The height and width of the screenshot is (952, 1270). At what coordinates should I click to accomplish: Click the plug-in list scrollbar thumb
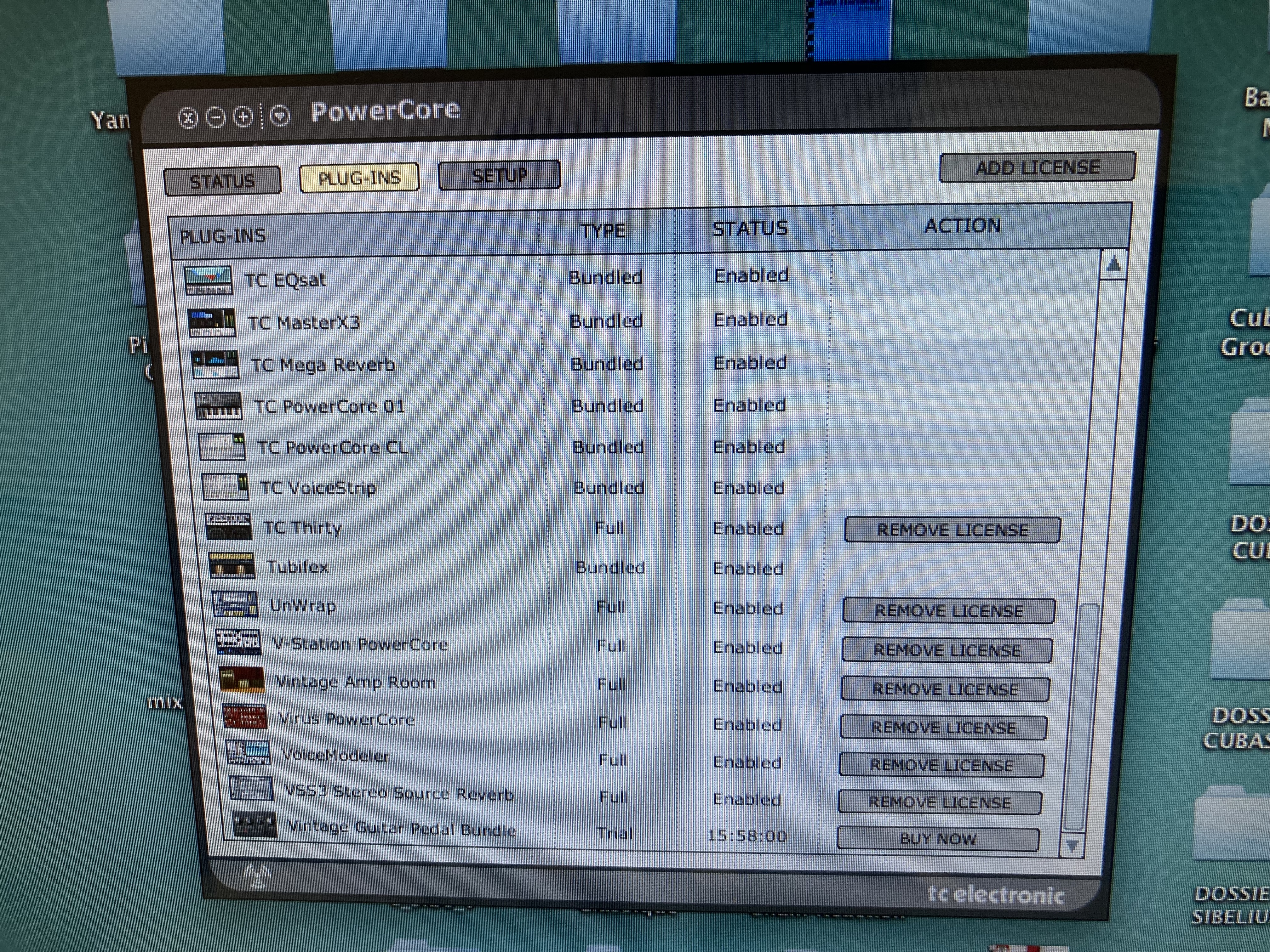tap(1082, 717)
